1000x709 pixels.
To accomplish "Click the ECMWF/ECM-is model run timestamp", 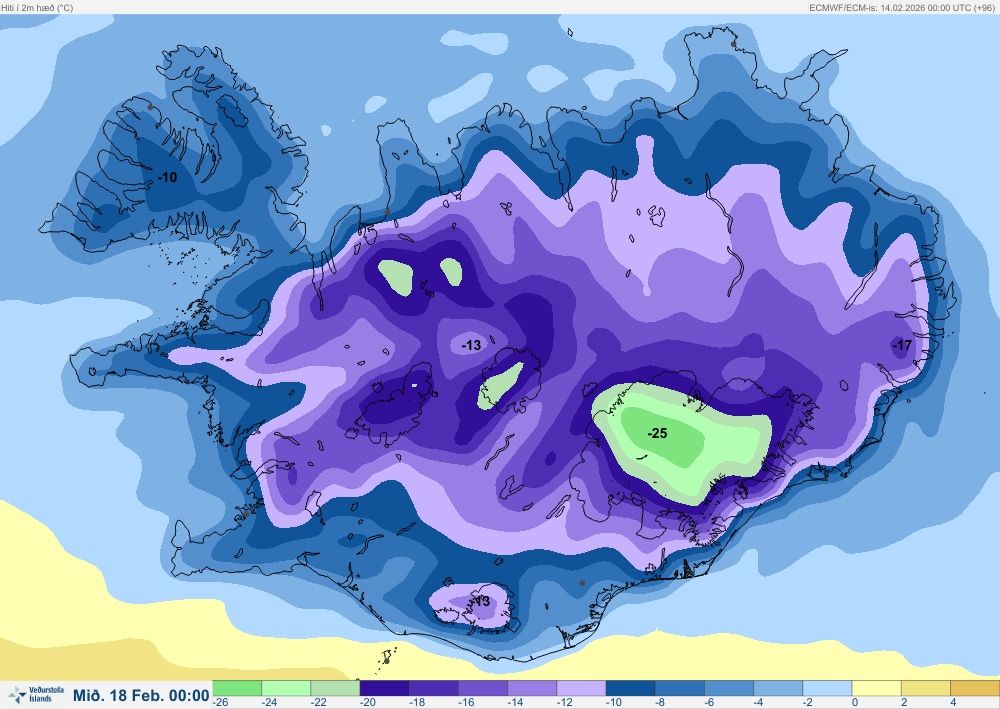I will click(x=902, y=8).
